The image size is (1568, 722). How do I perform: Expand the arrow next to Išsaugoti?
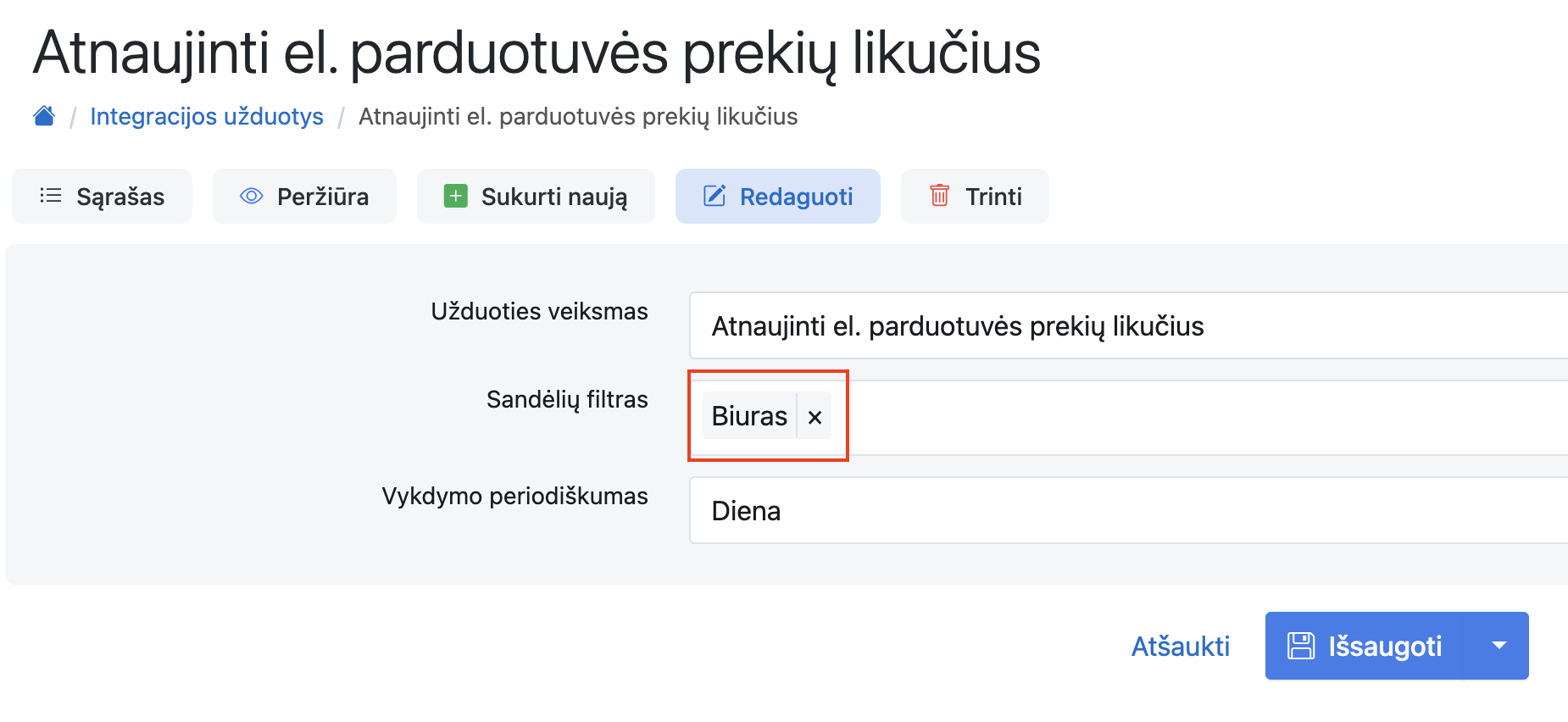(x=1499, y=646)
